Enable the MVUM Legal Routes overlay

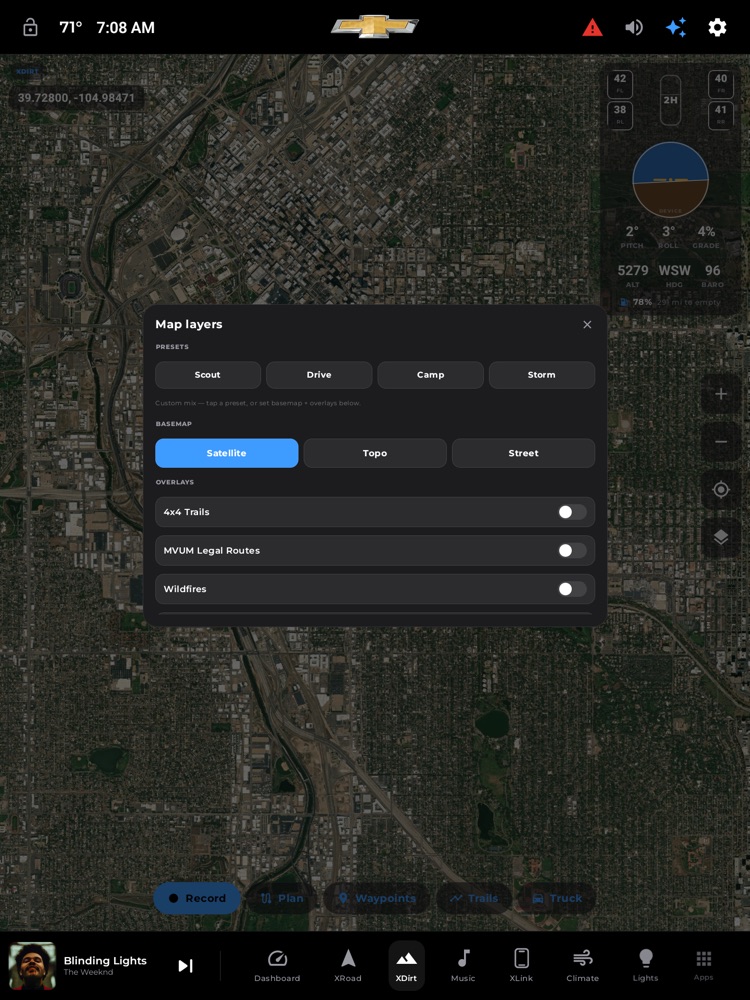[x=572, y=550]
